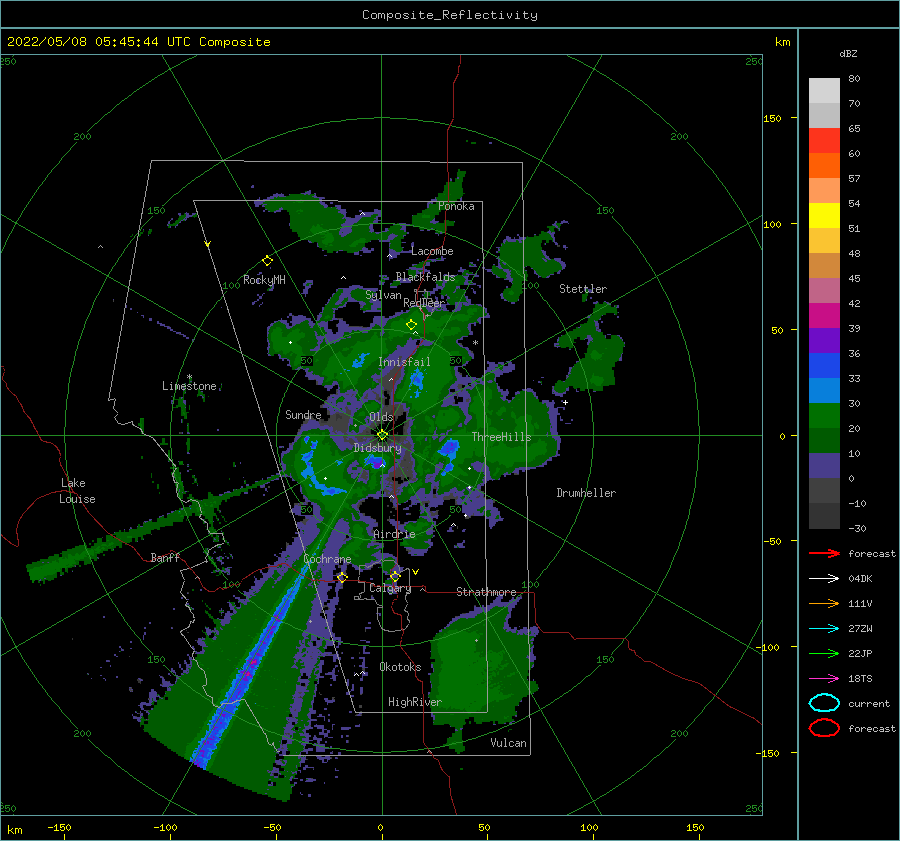
Task: Click the yellow diamond marker below Cochrane
Action: [342, 577]
